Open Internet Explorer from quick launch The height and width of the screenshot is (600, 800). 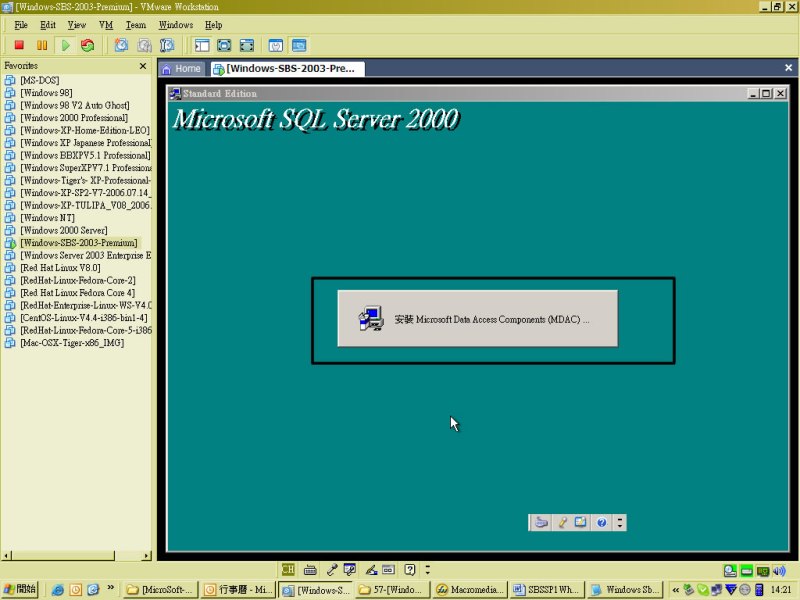coord(58,590)
